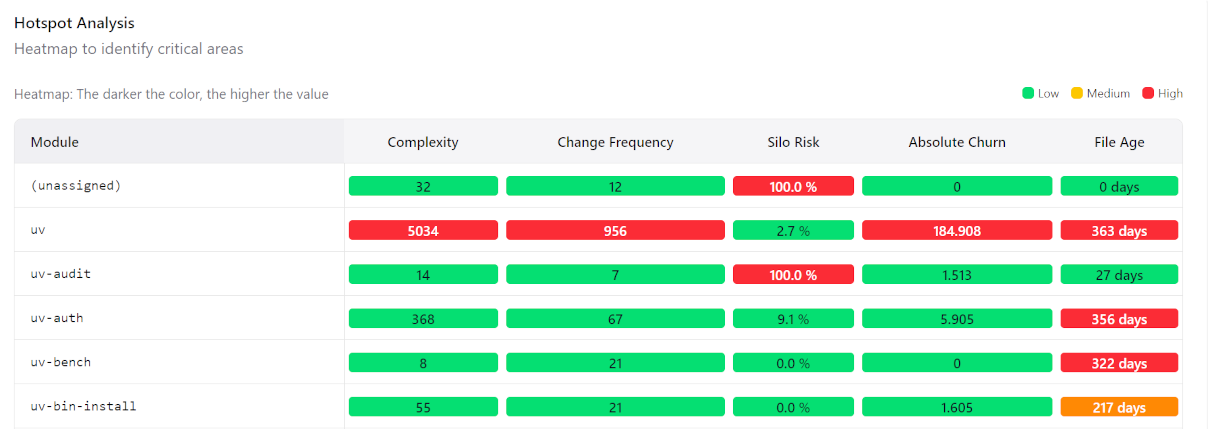Sort by the Absolute Churn column header
Image resolution: width=1220 pixels, height=429 pixels.
(957, 142)
